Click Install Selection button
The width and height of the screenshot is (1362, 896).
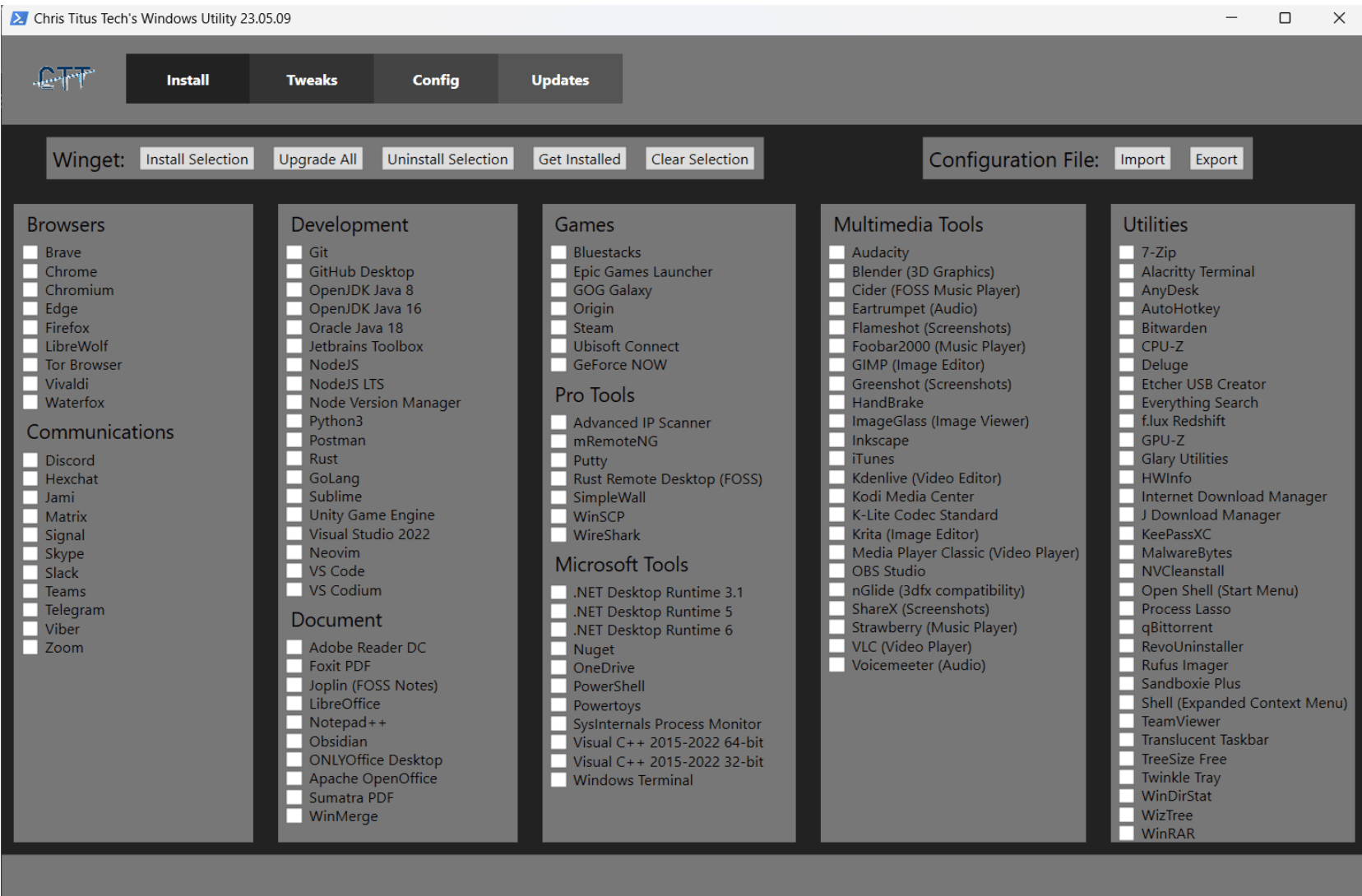click(197, 159)
